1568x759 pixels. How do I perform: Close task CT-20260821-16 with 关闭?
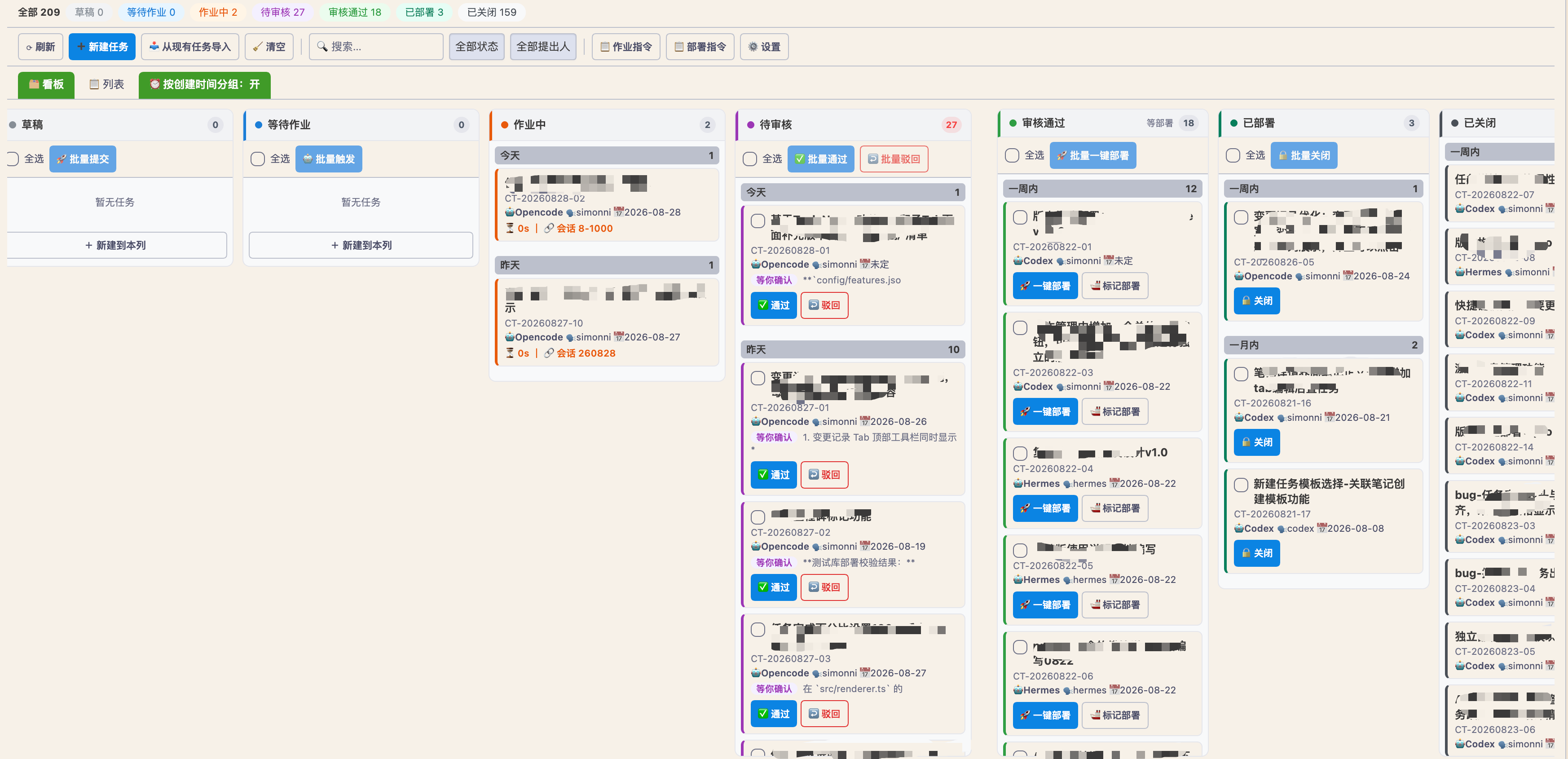click(1257, 442)
